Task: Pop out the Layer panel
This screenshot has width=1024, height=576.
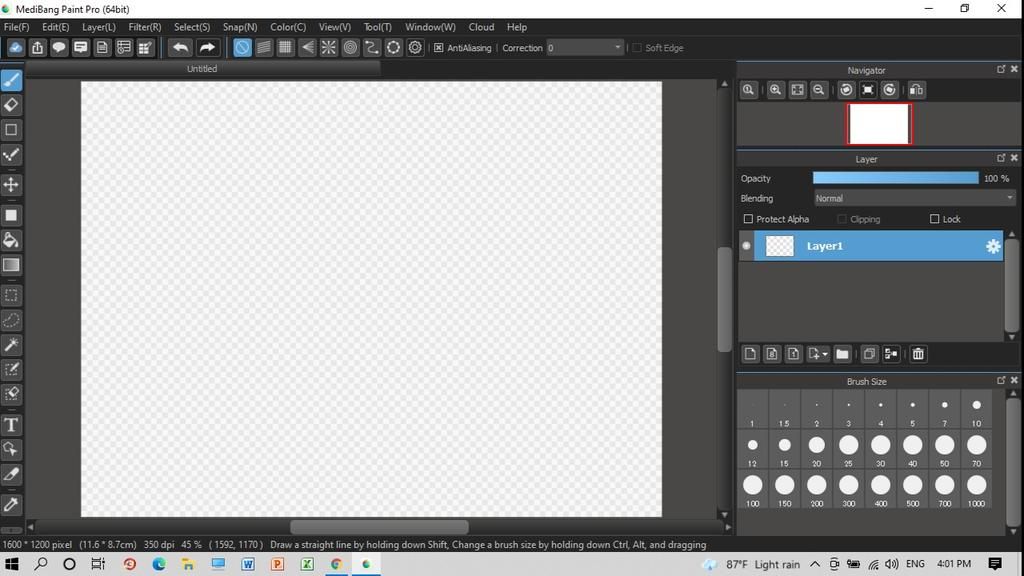Action: (1001, 158)
